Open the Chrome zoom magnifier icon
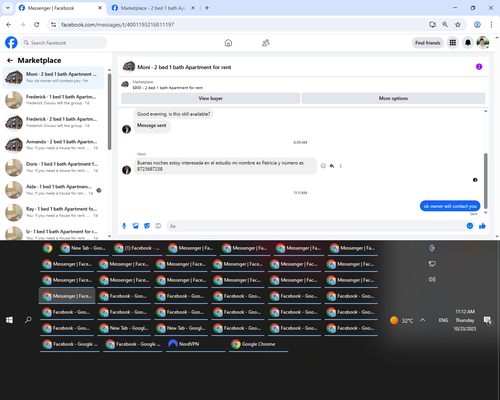Viewport: 500px width, 400px height. tap(445, 24)
